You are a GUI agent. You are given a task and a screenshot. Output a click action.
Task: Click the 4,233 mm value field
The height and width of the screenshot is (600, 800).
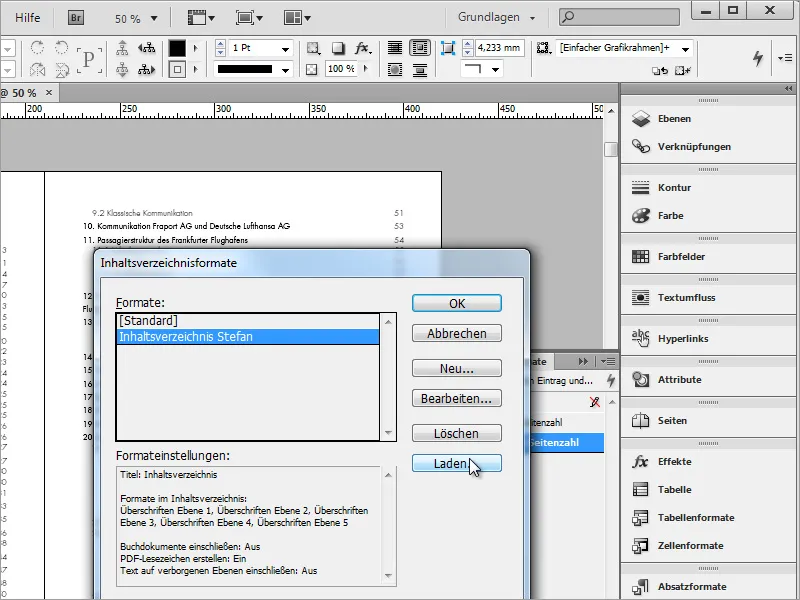tap(499, 48)
